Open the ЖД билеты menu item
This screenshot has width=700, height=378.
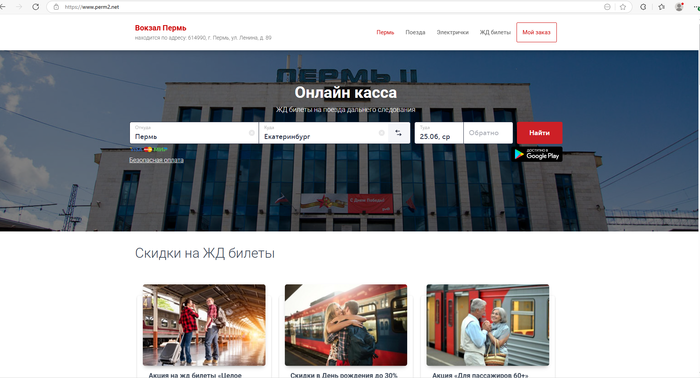pyautogui.click(x=495, y=32)
